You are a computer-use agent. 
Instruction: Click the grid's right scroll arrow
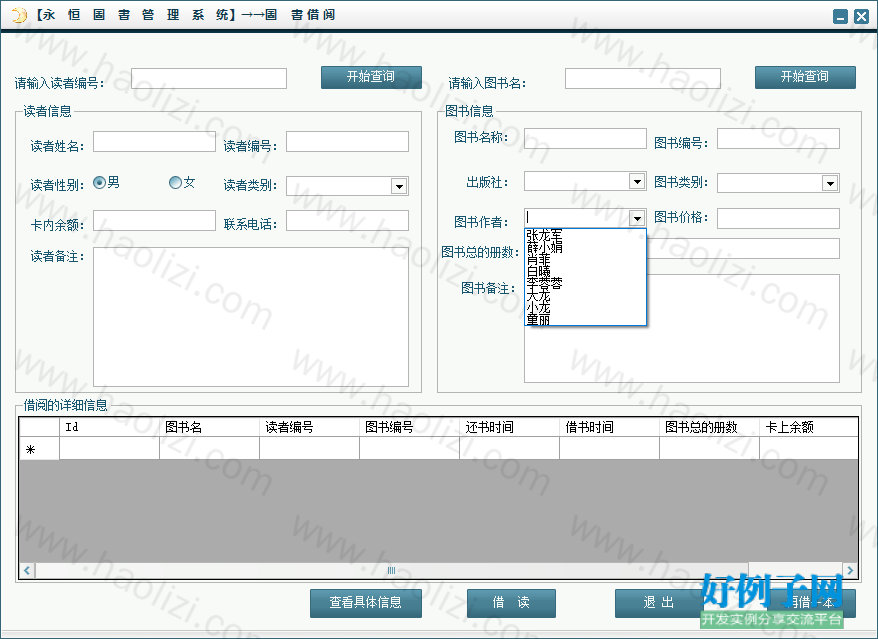[x=850, y=570]
